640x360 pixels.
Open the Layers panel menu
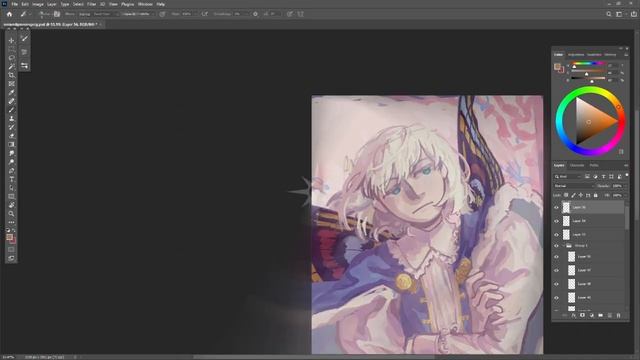626,165
